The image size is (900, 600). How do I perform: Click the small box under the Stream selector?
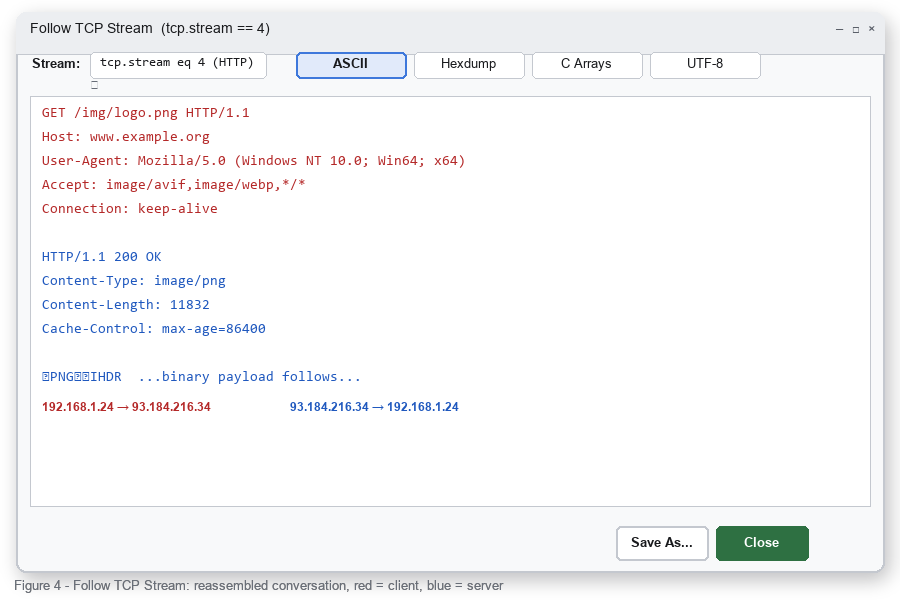(x=95, y=85)
